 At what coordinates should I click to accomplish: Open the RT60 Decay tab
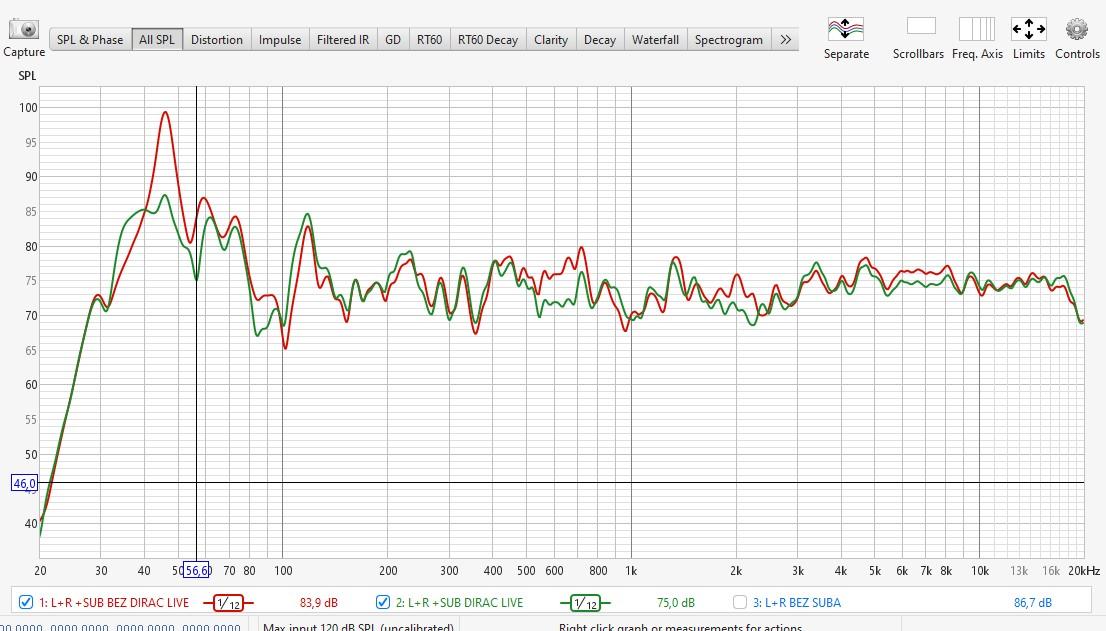coord(488,40)
